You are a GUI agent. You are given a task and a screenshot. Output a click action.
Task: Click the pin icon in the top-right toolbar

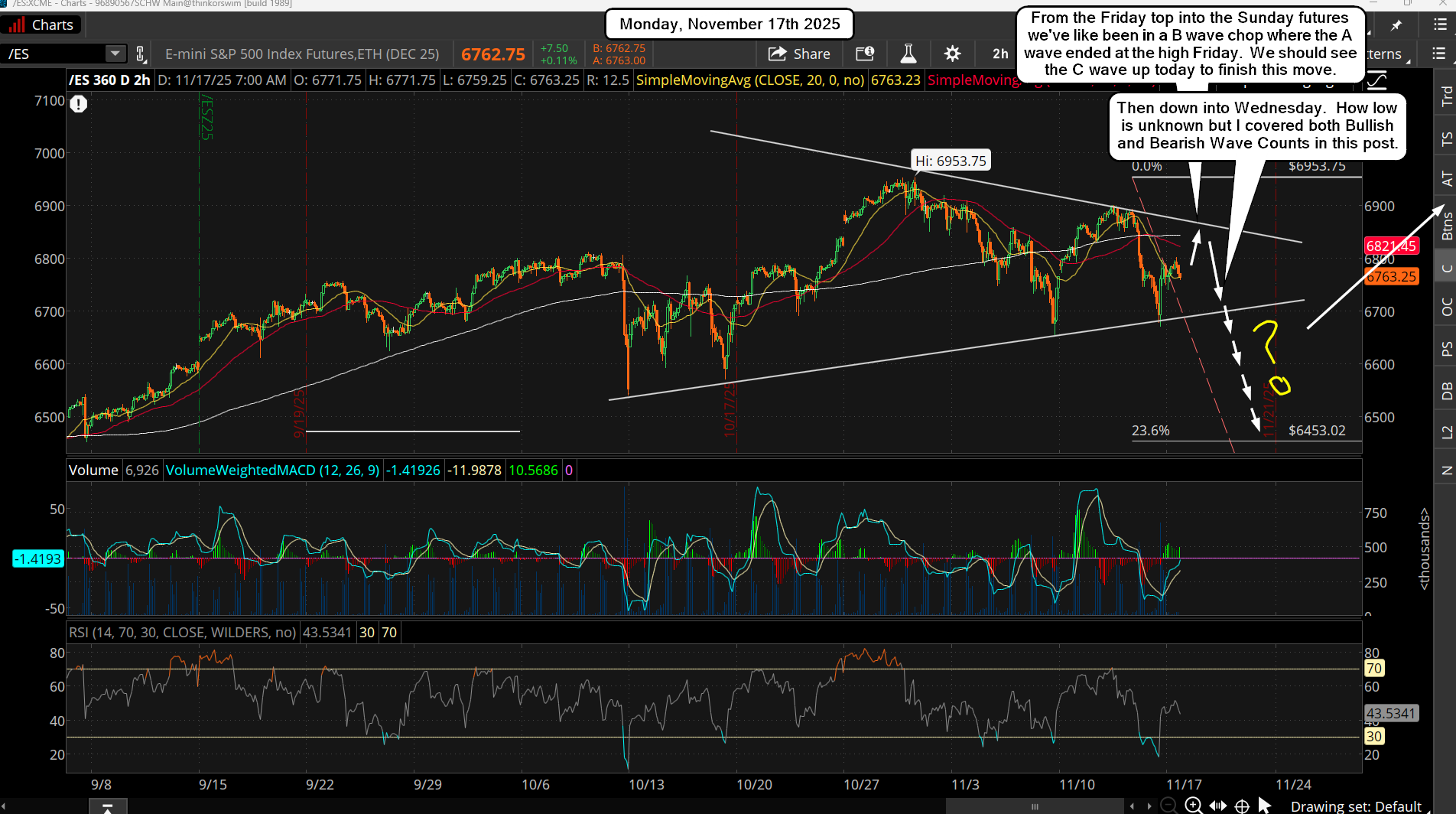(1396, 24)
